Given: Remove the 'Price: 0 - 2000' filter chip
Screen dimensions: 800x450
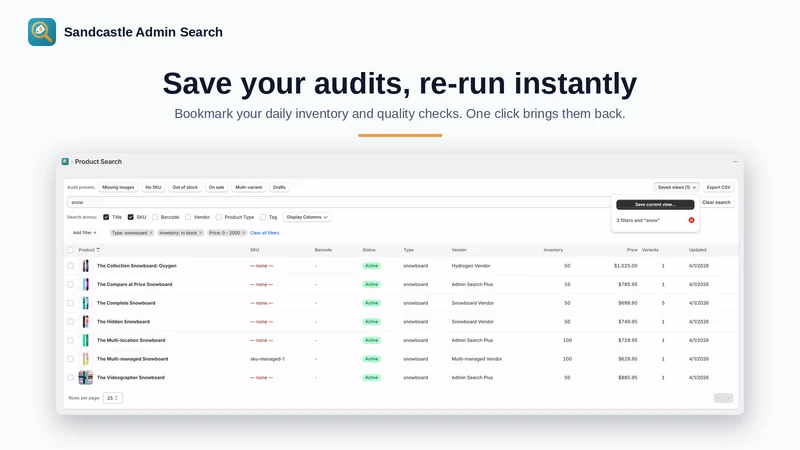Looking at the screenshot, I should (244, 233).
